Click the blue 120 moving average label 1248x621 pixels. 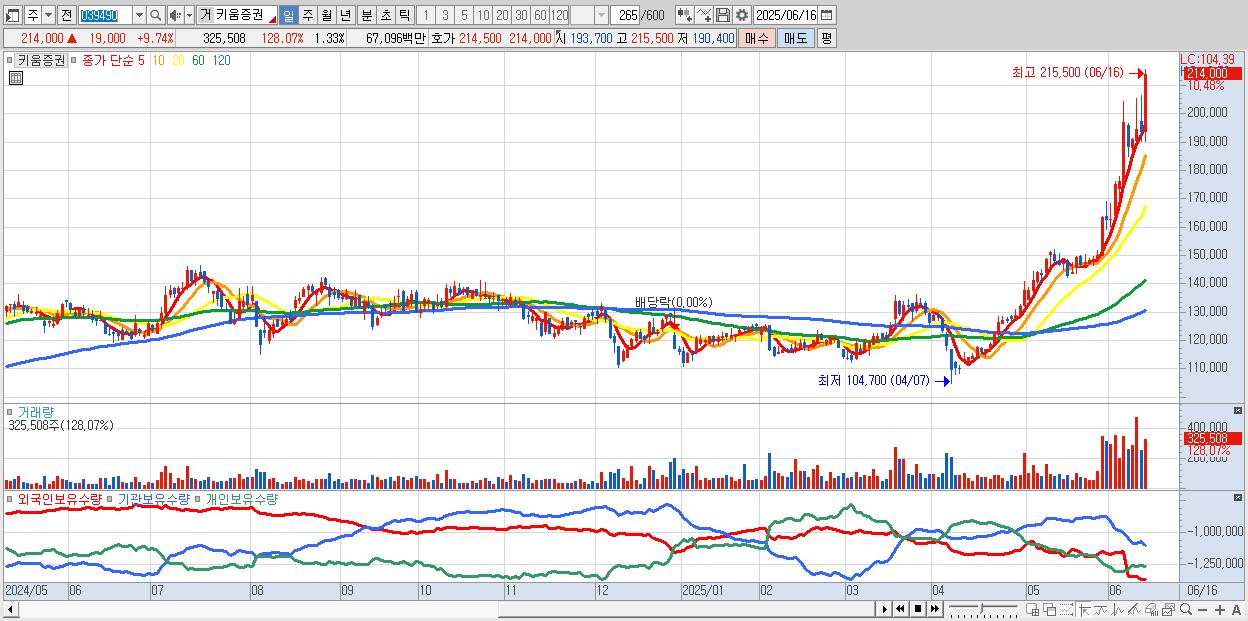[221, 60]
